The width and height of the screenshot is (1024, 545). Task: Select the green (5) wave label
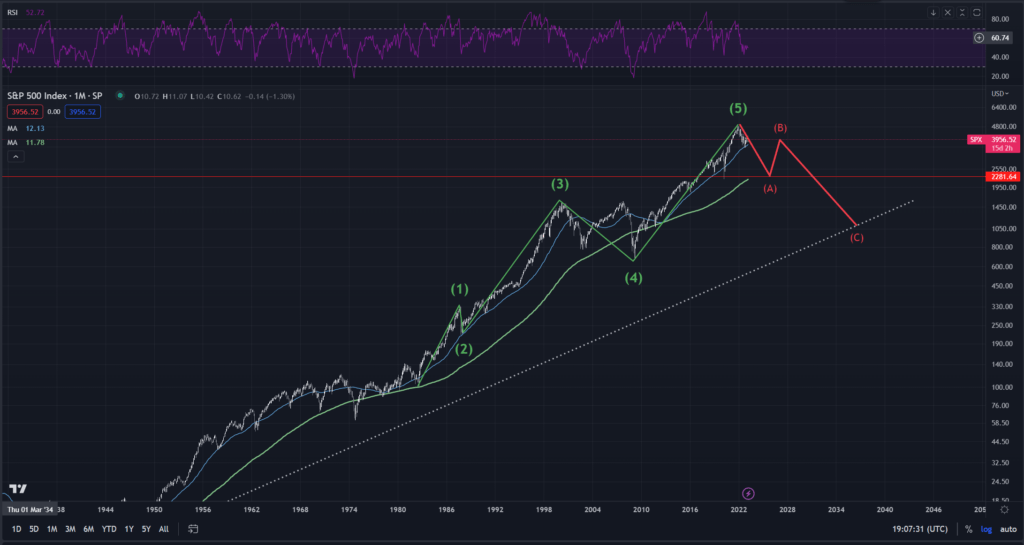point(738,108)
